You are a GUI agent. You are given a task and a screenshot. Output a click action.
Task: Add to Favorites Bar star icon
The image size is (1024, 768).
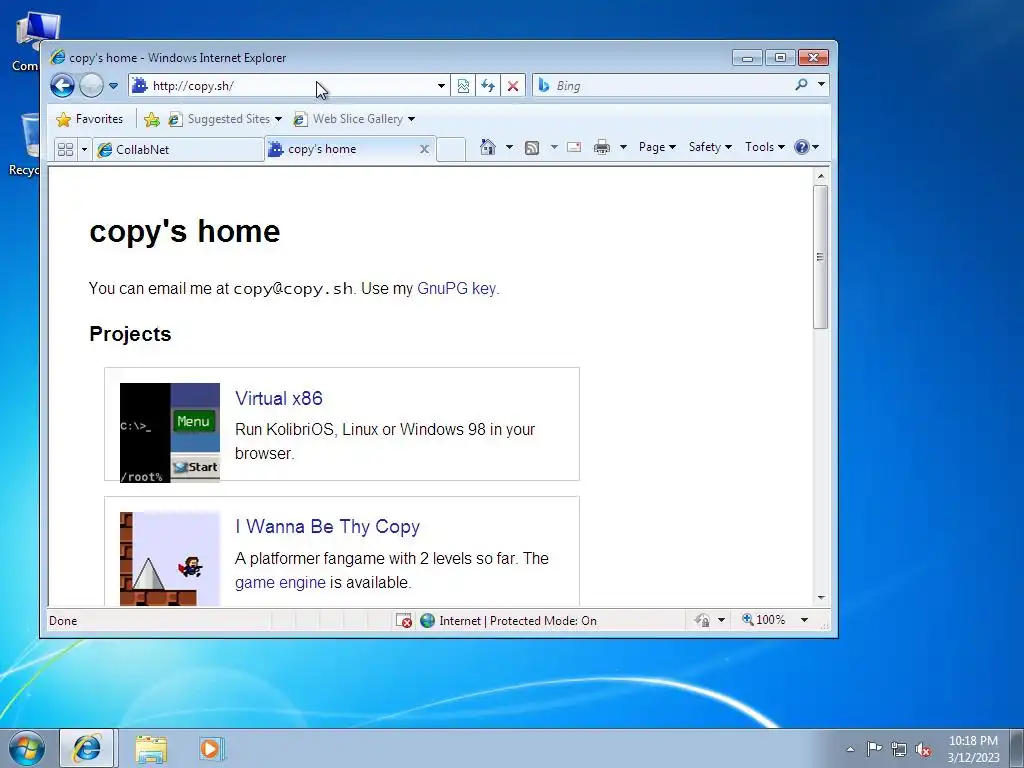tap(152, 119)
